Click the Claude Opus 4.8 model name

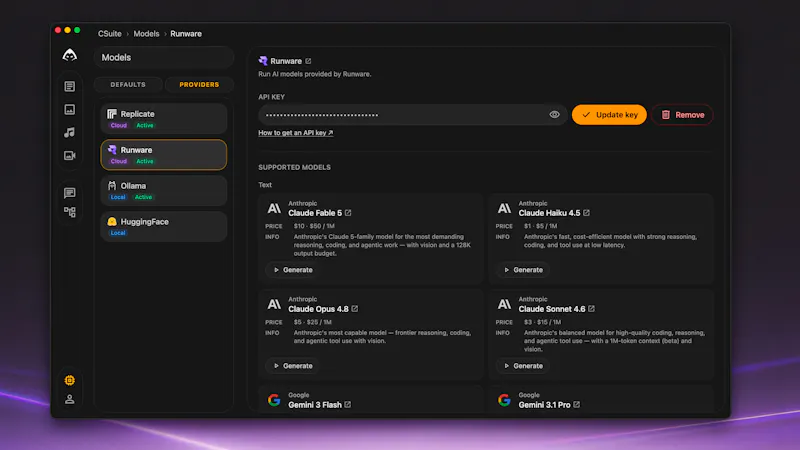(318, 309)
